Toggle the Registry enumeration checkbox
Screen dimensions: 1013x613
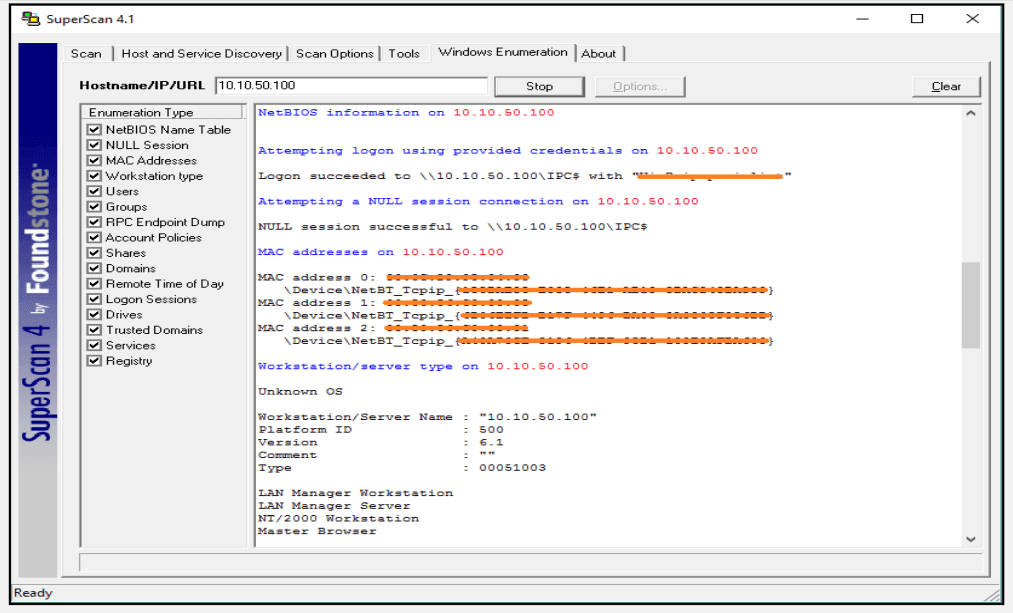pos(93,360)
